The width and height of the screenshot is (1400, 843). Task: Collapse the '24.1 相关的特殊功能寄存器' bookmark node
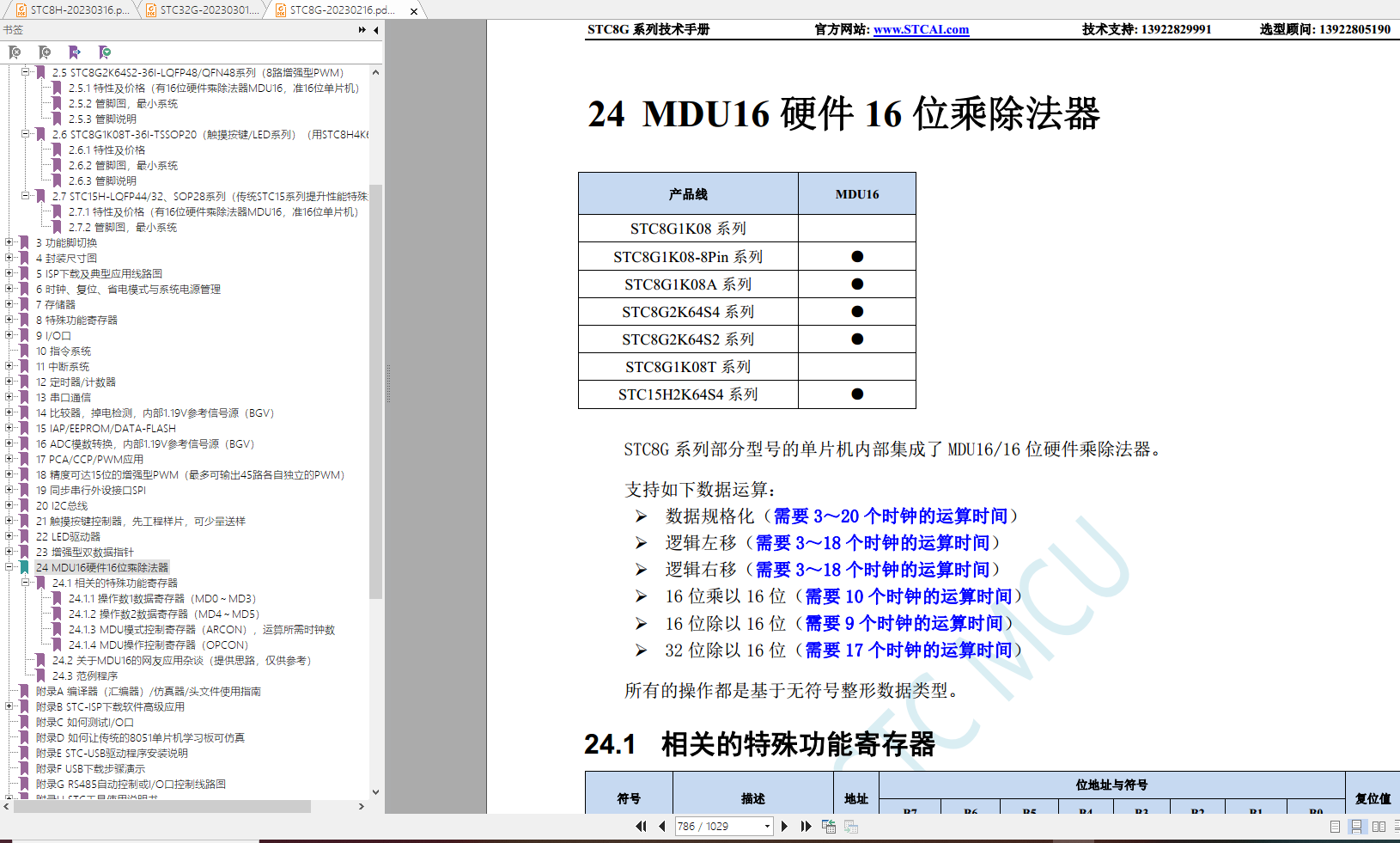[x=26, y=583]
